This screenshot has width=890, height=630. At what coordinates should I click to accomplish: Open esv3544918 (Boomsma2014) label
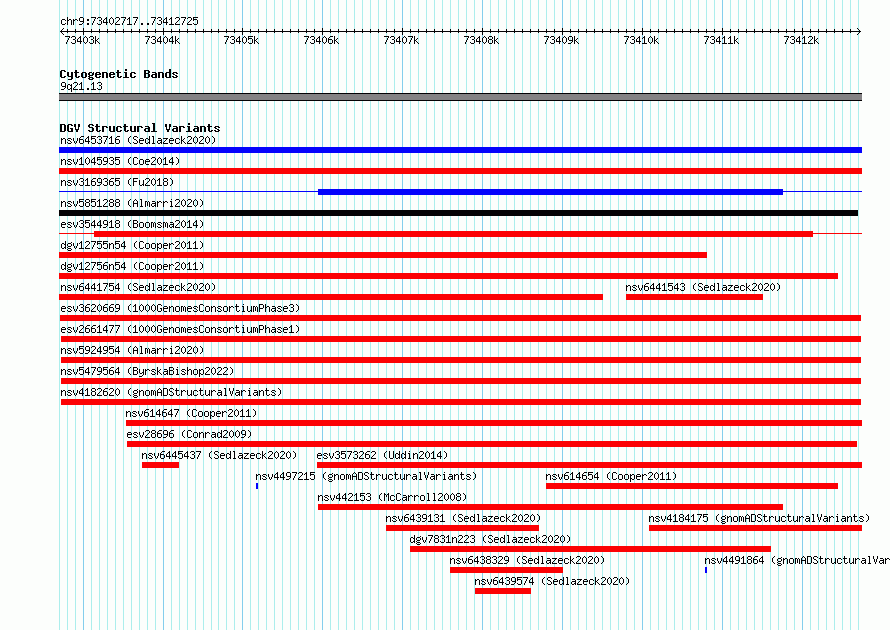132,224
